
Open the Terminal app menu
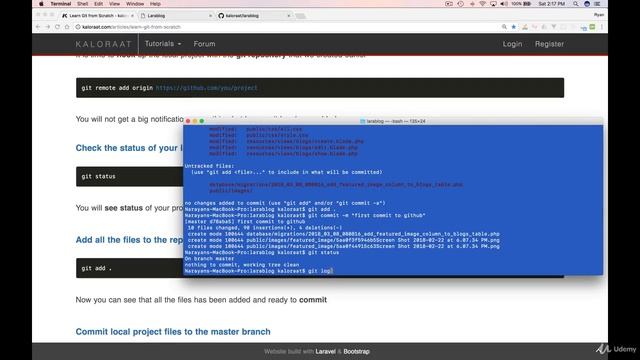click(60, 4)
